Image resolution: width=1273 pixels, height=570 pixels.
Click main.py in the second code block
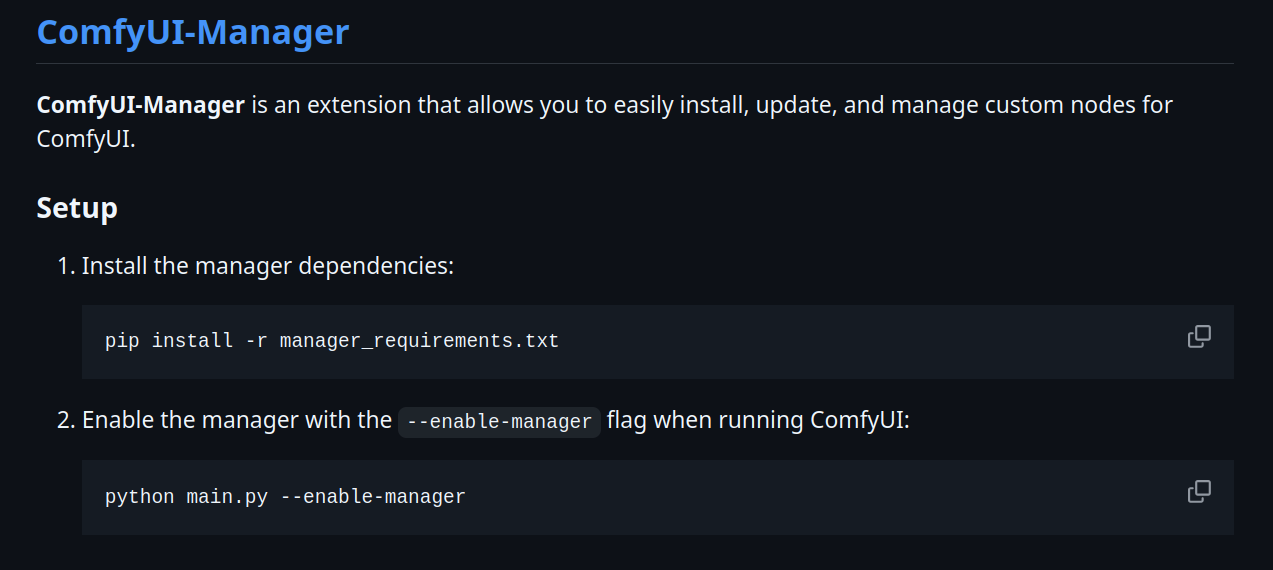227,497
